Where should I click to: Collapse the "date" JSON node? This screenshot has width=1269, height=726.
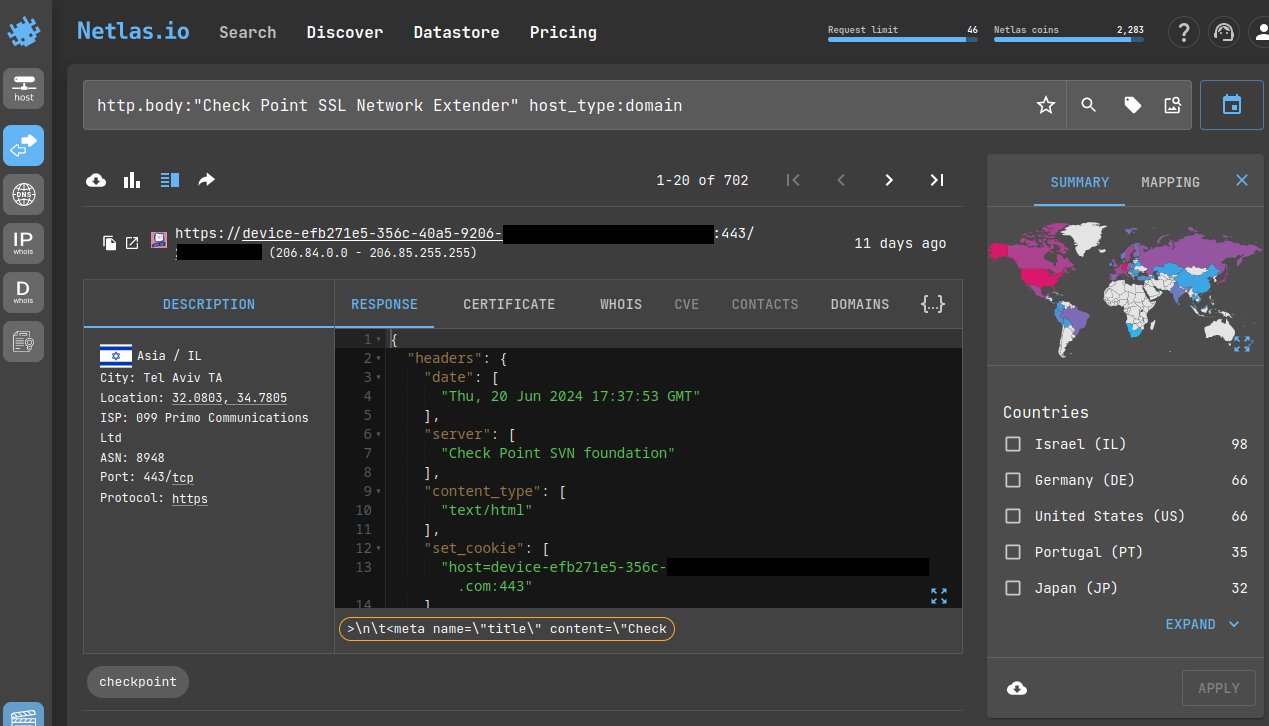pos(378,377)
